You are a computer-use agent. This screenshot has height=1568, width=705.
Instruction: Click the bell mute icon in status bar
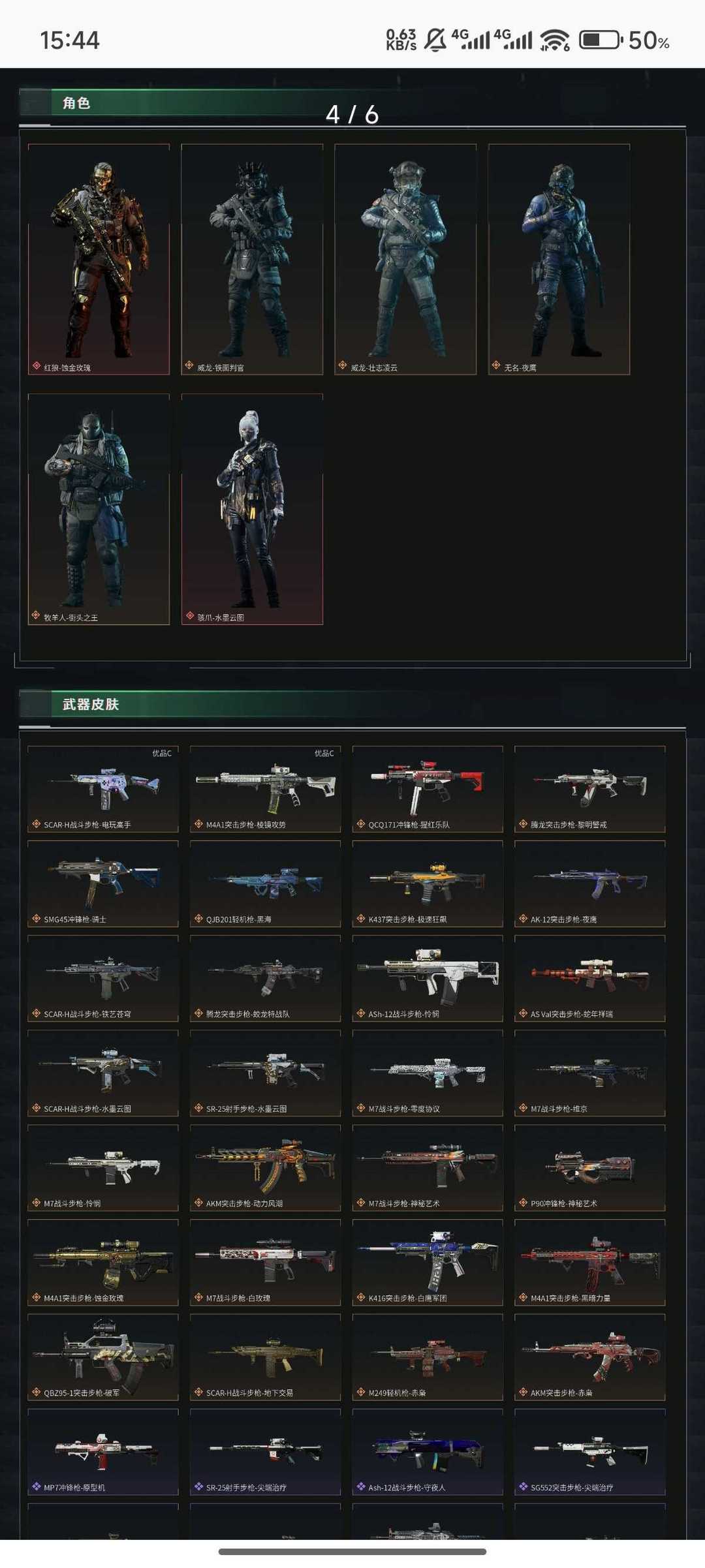(x=435, y=40)
